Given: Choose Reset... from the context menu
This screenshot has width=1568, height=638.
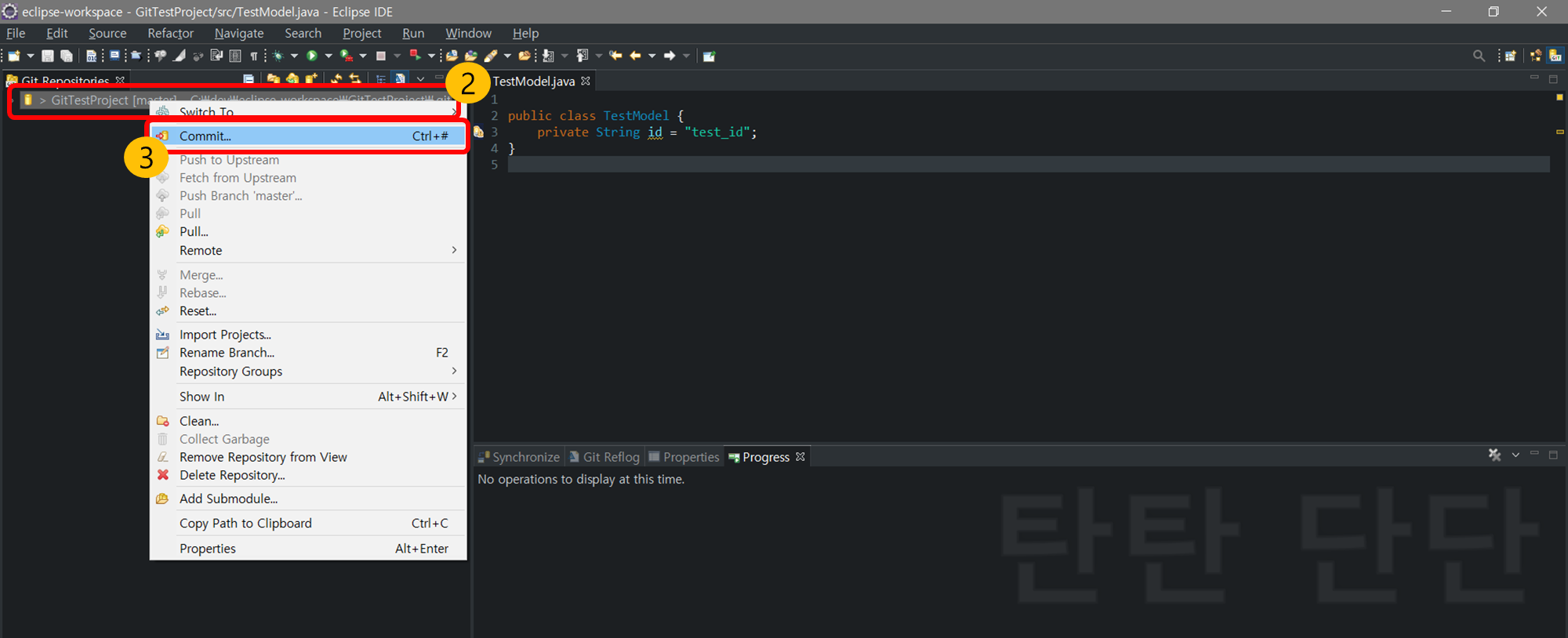Looking at the screenshot, I should 308,311.
